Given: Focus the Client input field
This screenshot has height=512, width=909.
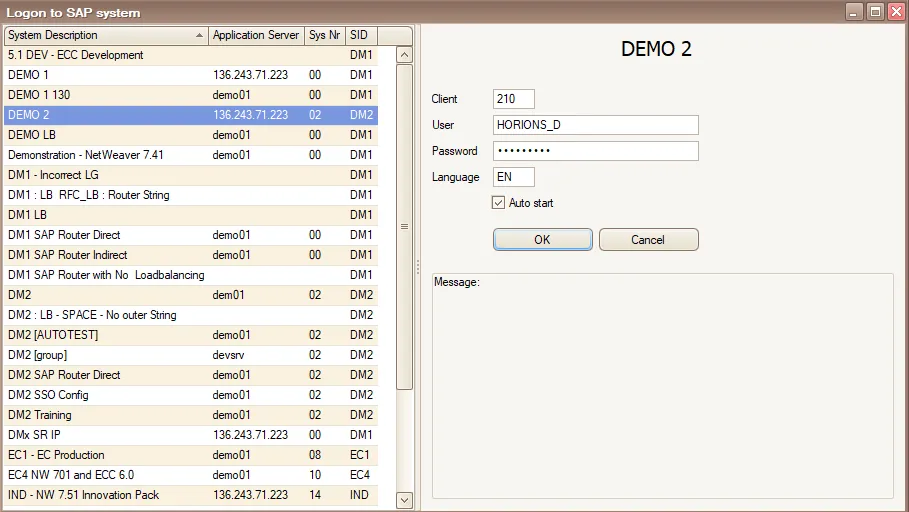Looking at the screenshot, I should (514, 99).
